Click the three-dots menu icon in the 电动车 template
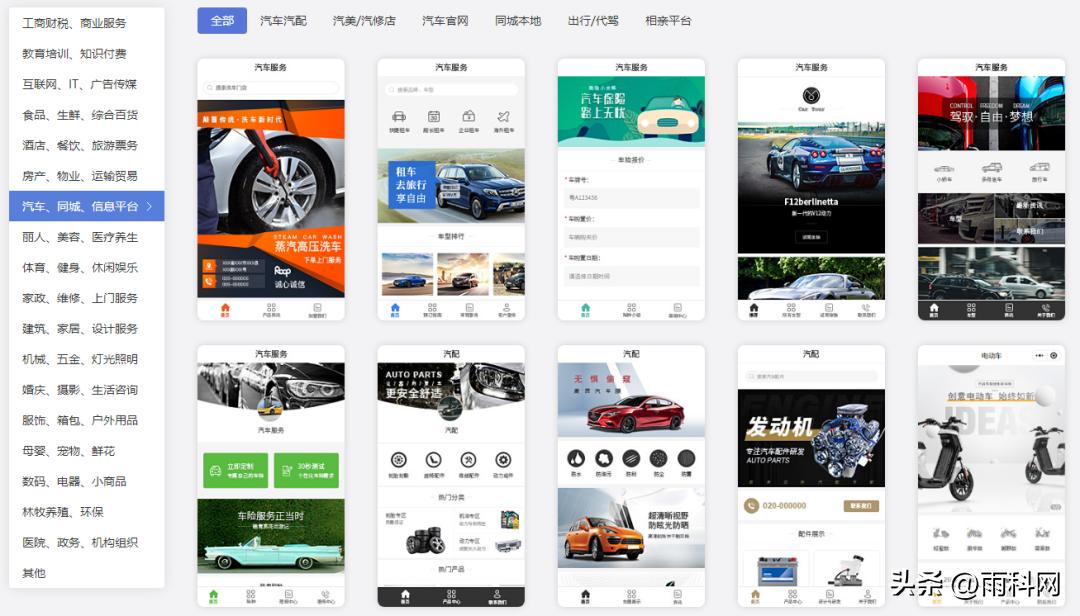The height and width of the screenshot is (616, 1080). (x=1039, y=356)
